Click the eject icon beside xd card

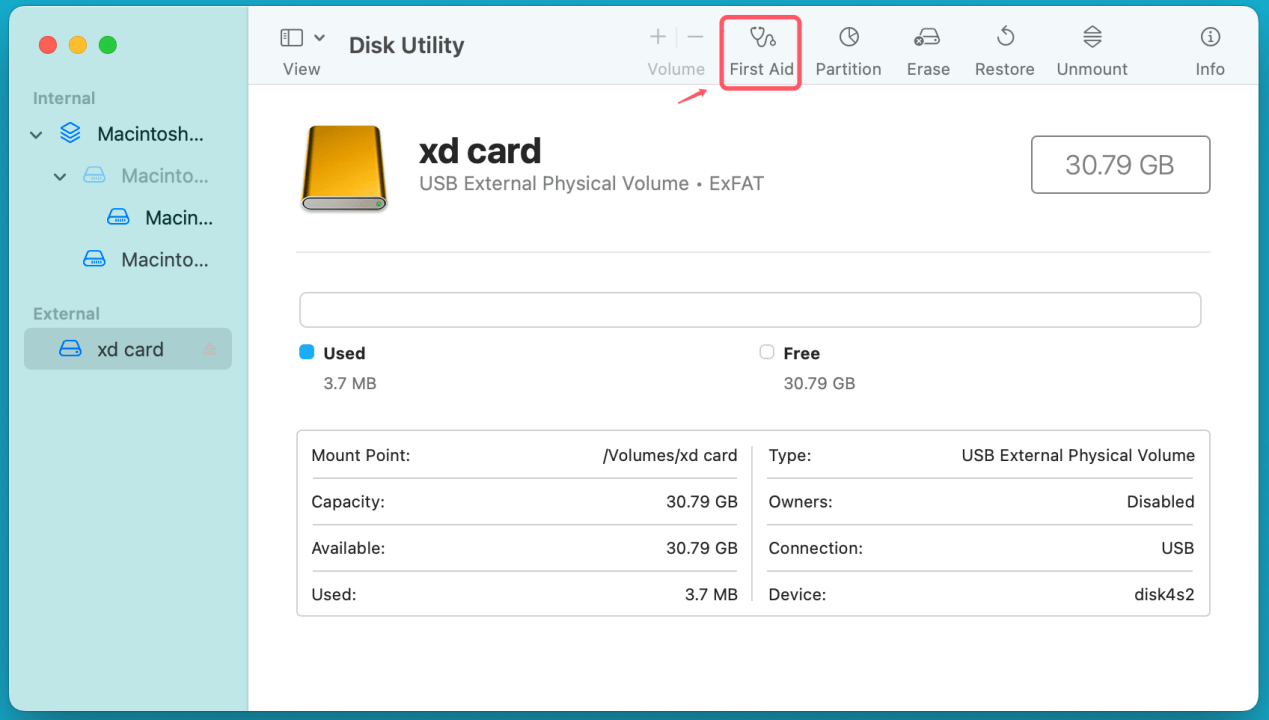(210, 350)
